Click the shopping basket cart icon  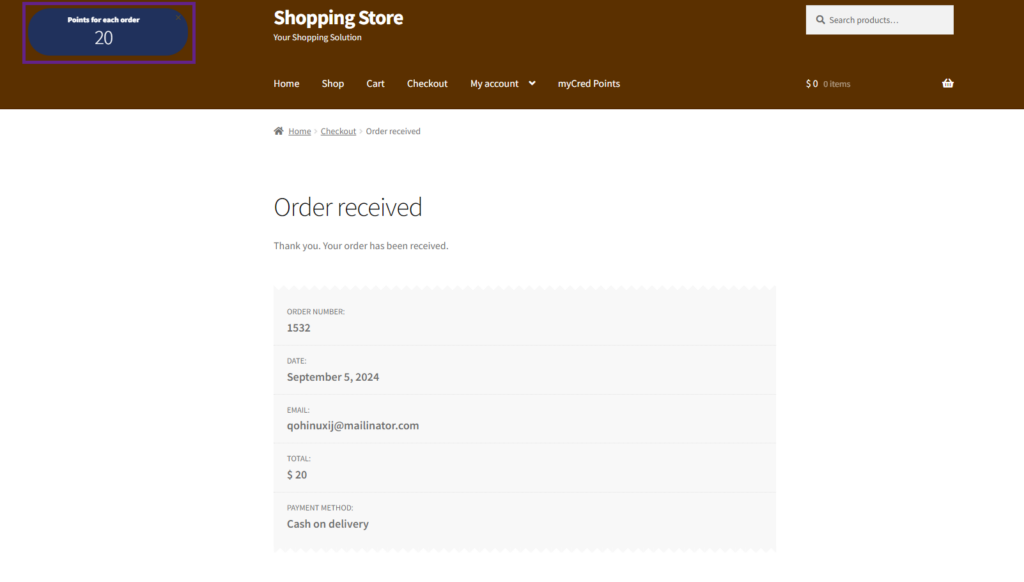[947, 84]
